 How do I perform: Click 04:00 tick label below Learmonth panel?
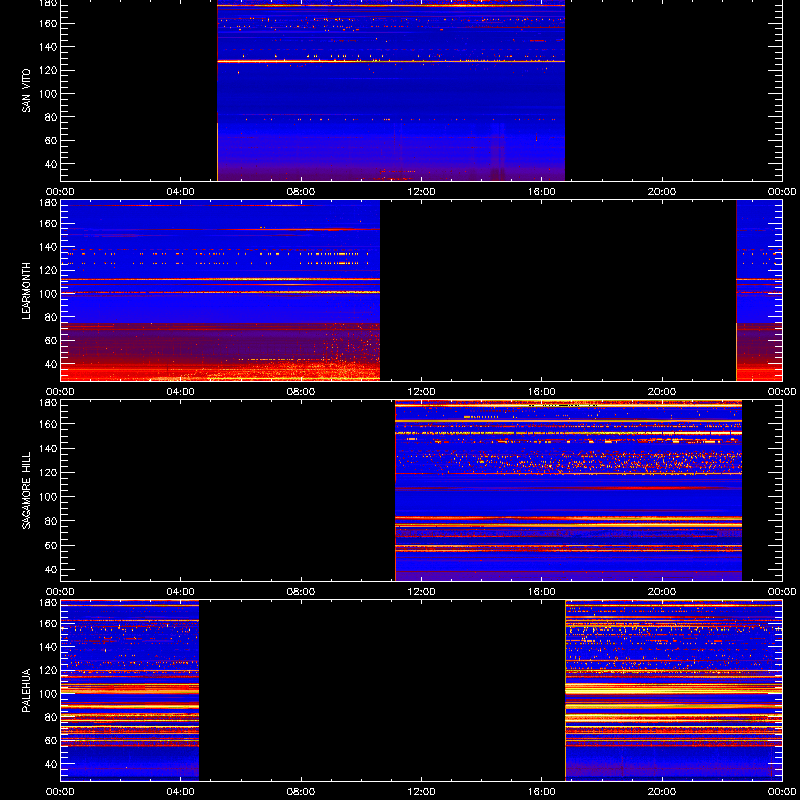(x=181, y=392)
